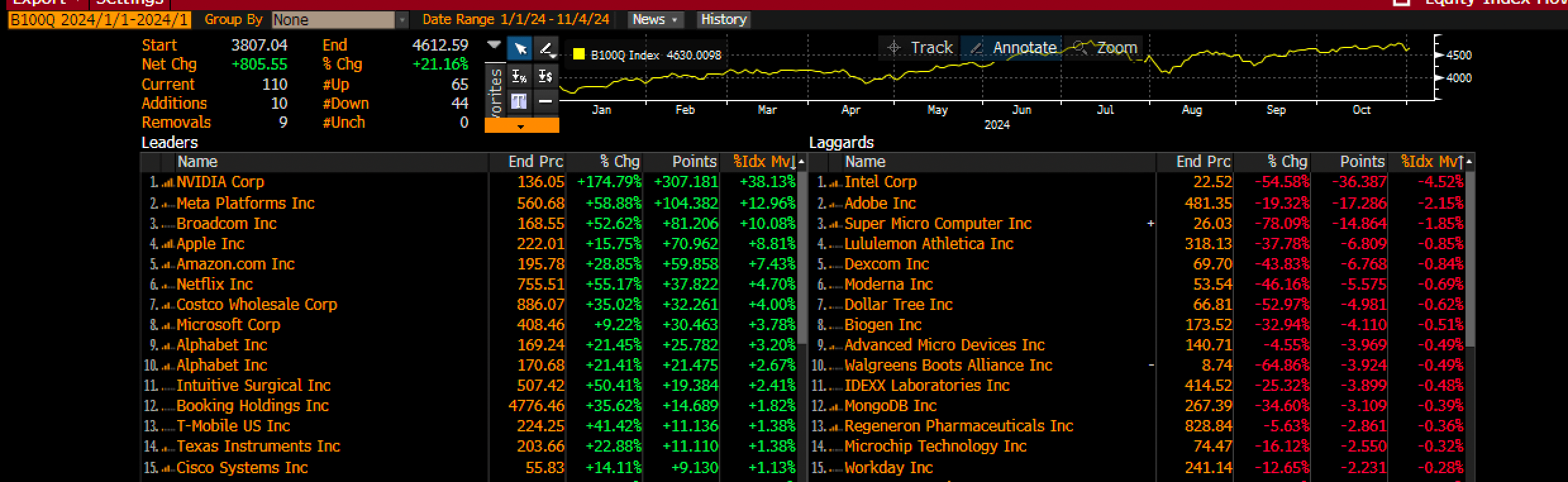Open mini chart icon beside NVIDIA Corp
This screenshot has height=482, width=1568.
coord(168,183)
